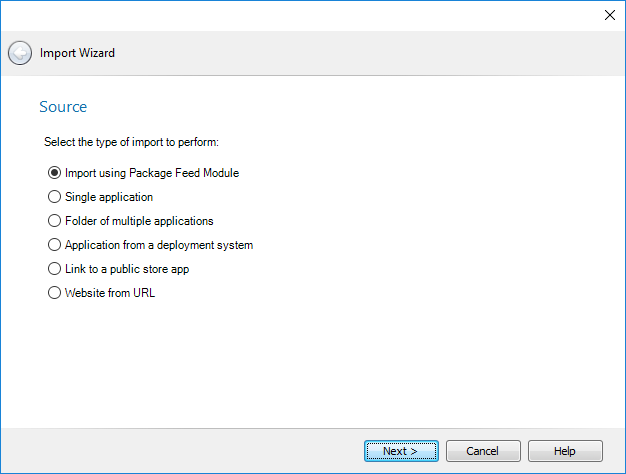Pick the Folder of multiple applications radio button
This screenshot has height=474, width=626.
coord(55,221)
